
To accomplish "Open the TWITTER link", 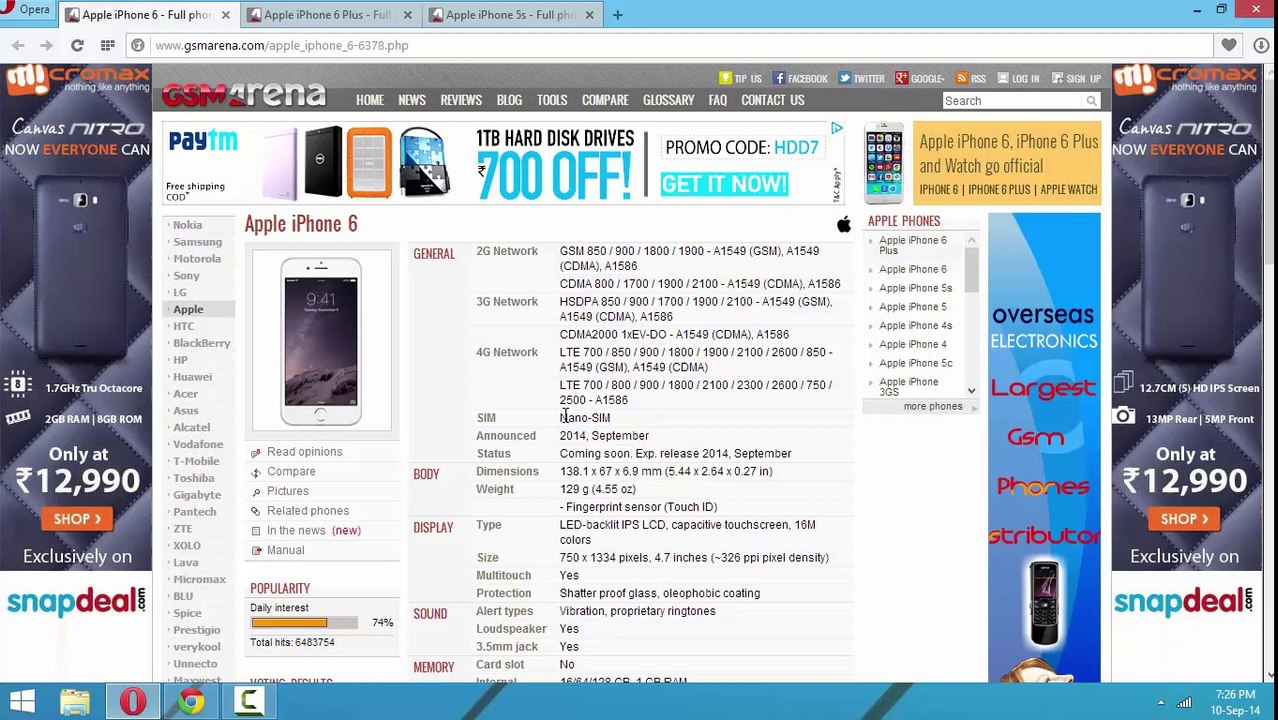I will [861, 78].
